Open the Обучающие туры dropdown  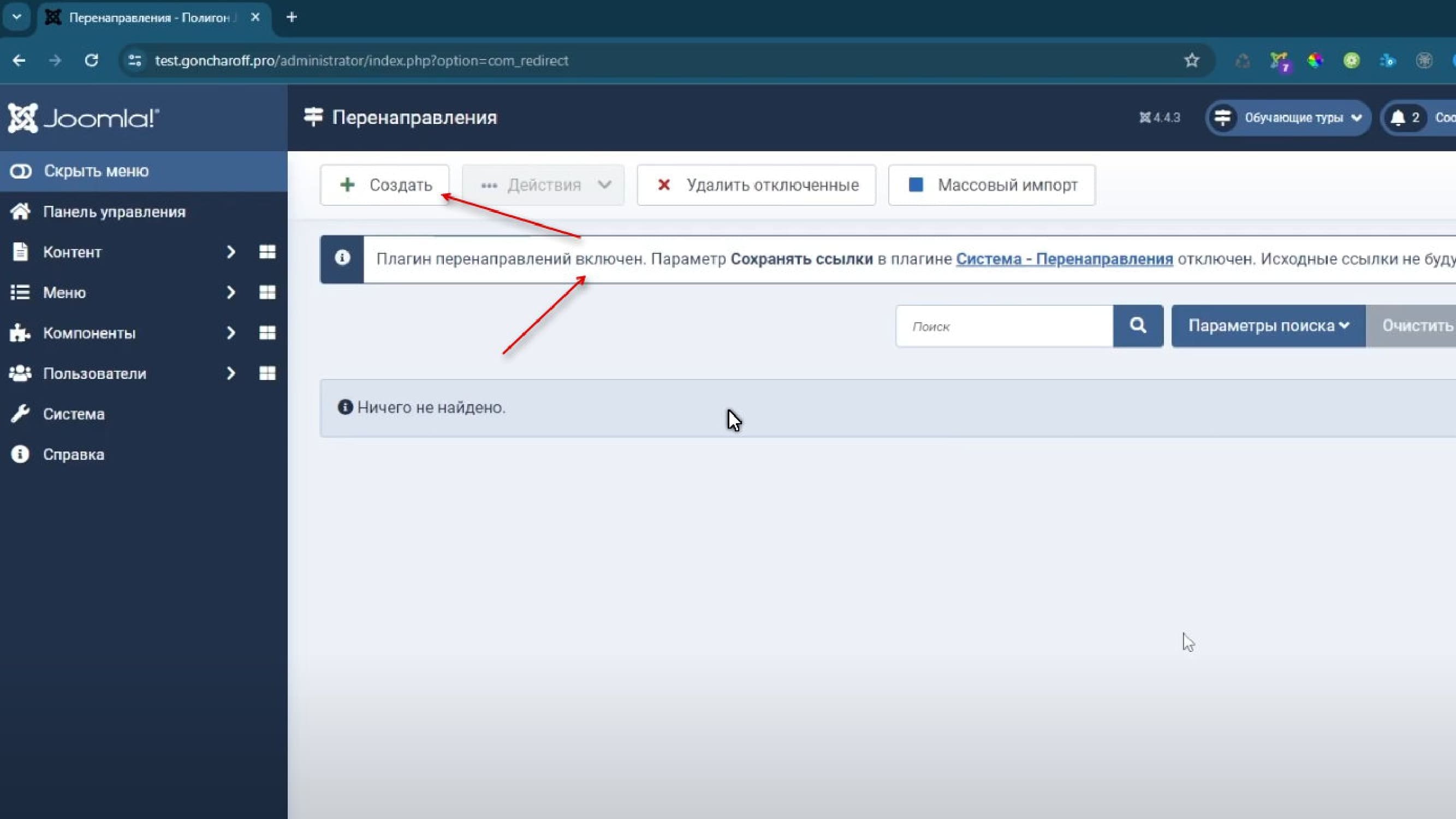tap(1288, 117)
